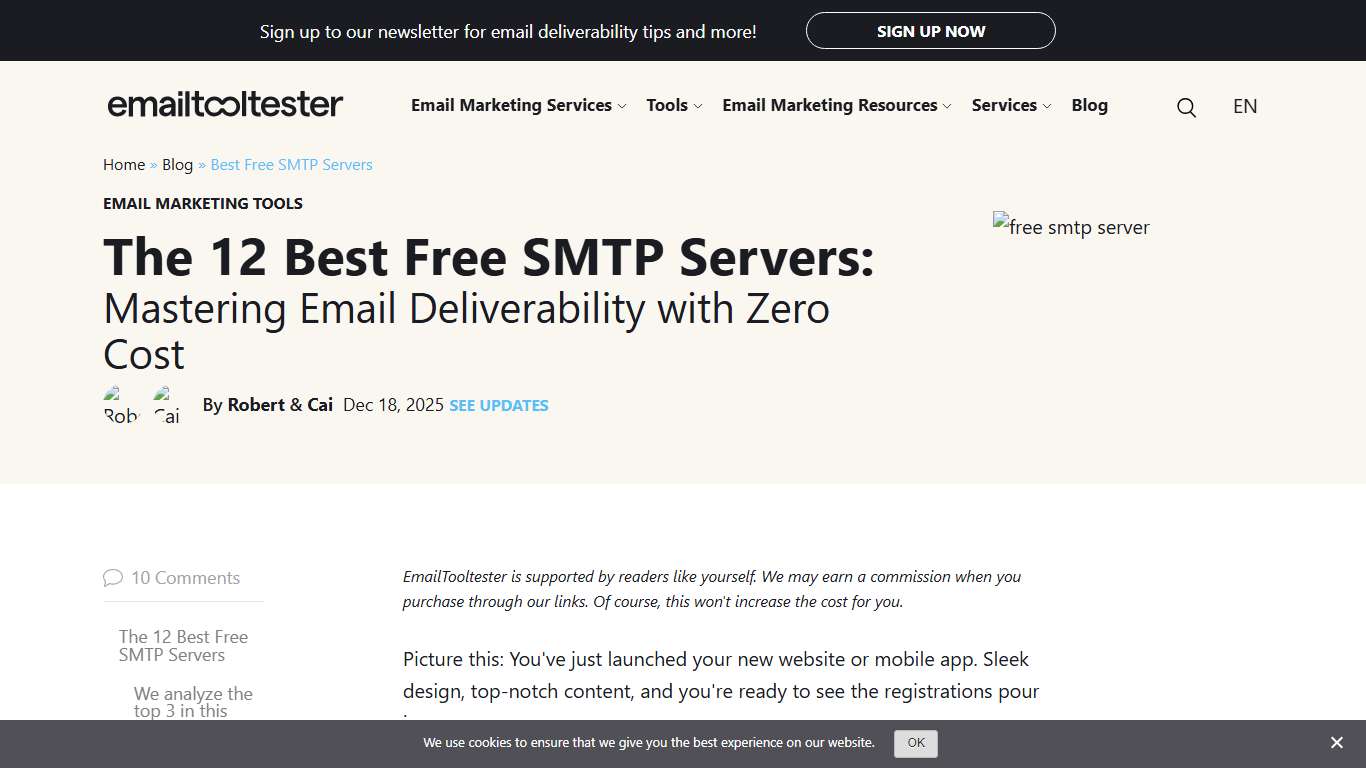The image size is (1366, 768).
Task: Open the Blog menu item
Action: tap(1089, 105)
